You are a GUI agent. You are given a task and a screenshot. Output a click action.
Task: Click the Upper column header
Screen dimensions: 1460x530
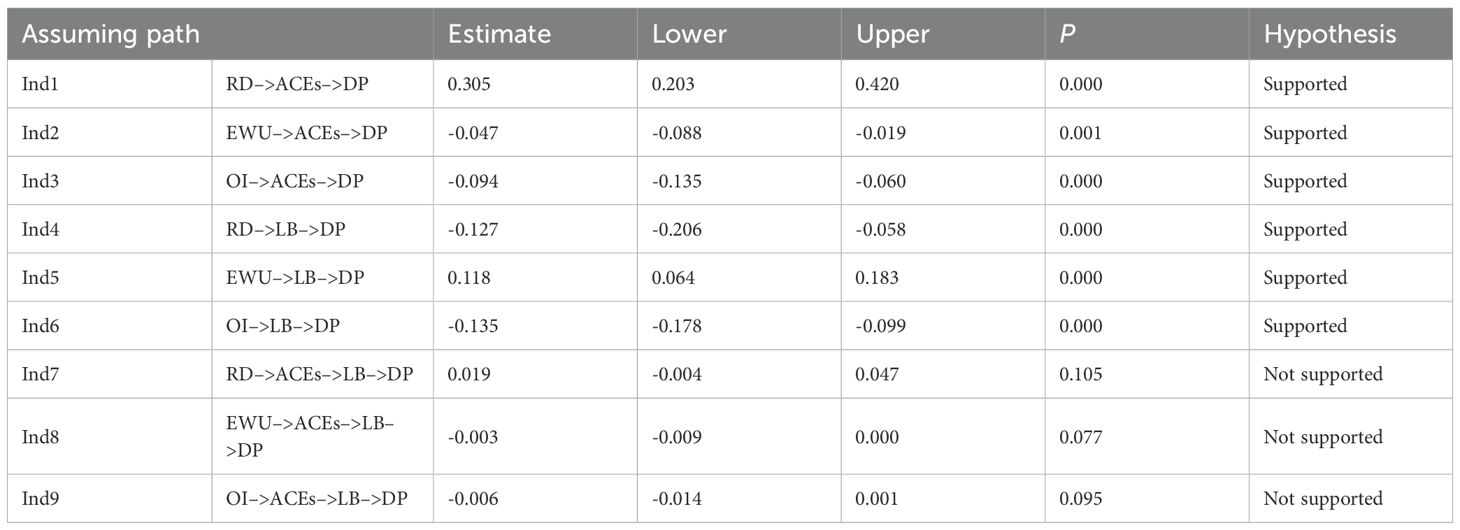[x=893, y=34]
